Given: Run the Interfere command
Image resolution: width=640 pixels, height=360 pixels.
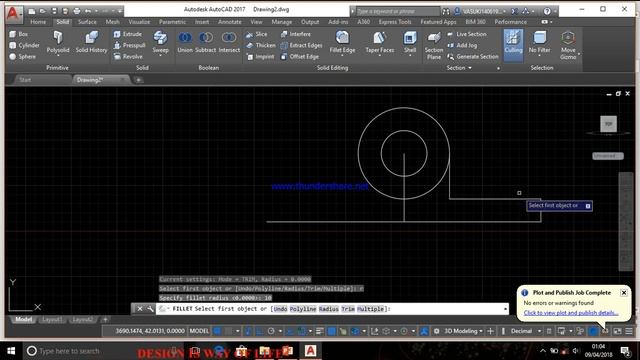Looking at the screenshot, I should point(296,34).
